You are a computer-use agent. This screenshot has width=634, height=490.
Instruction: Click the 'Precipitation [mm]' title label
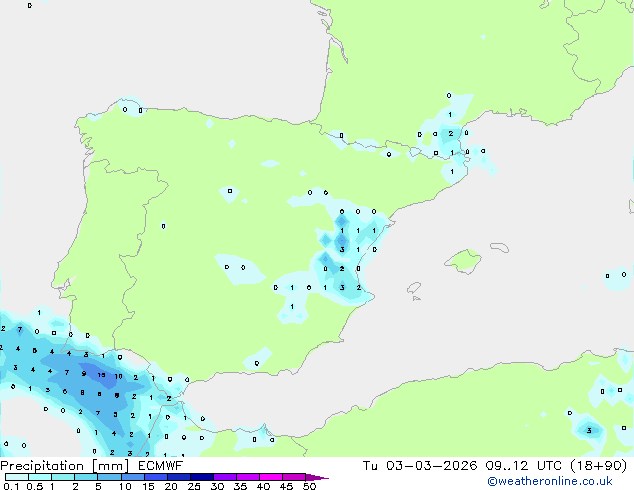click(65, 466)
